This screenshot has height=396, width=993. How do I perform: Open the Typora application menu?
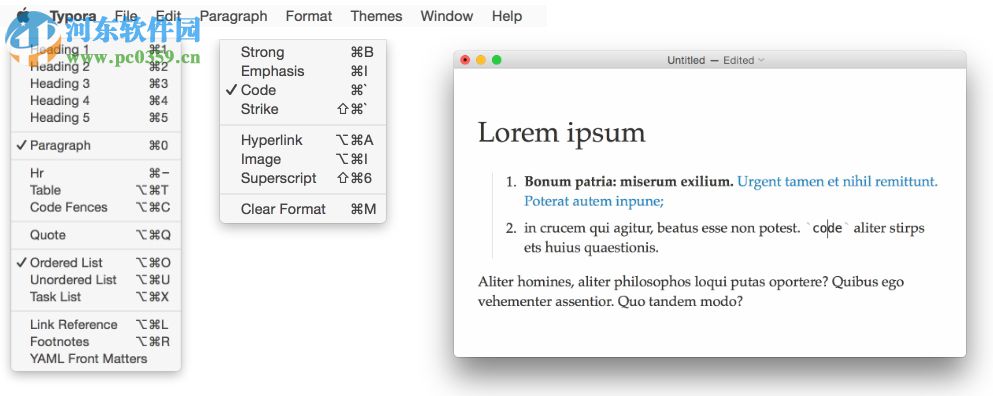pyautogui.click(x=73, y=16)
